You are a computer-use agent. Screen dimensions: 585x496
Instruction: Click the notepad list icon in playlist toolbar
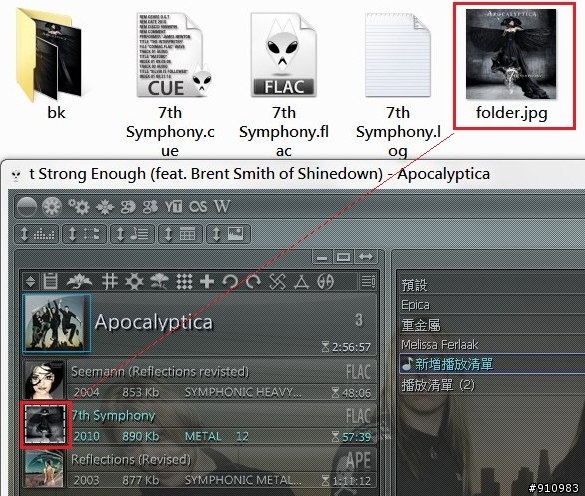click(x=50, y=281)
